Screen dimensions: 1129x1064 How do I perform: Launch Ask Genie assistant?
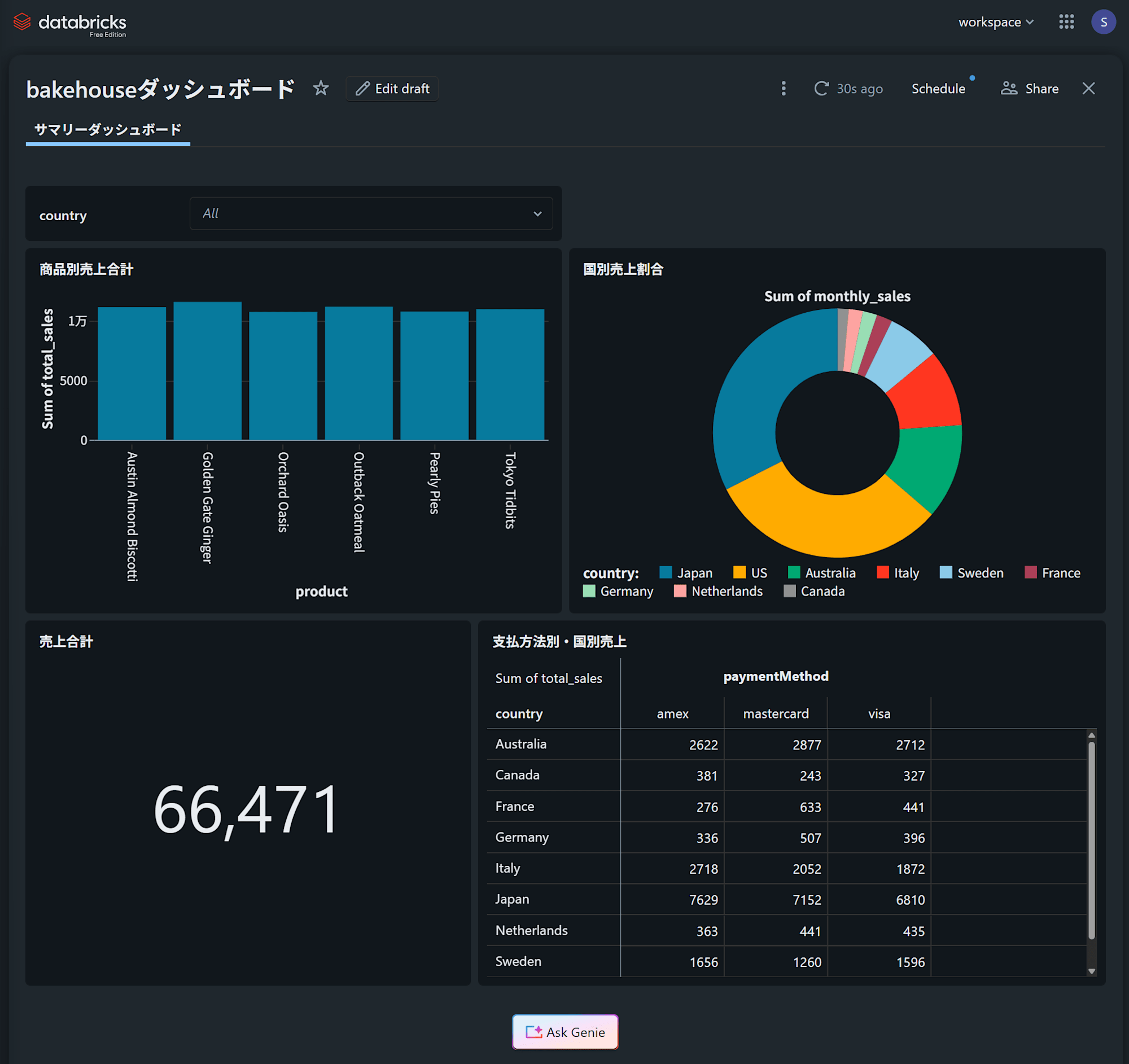tap(565, 1032)
